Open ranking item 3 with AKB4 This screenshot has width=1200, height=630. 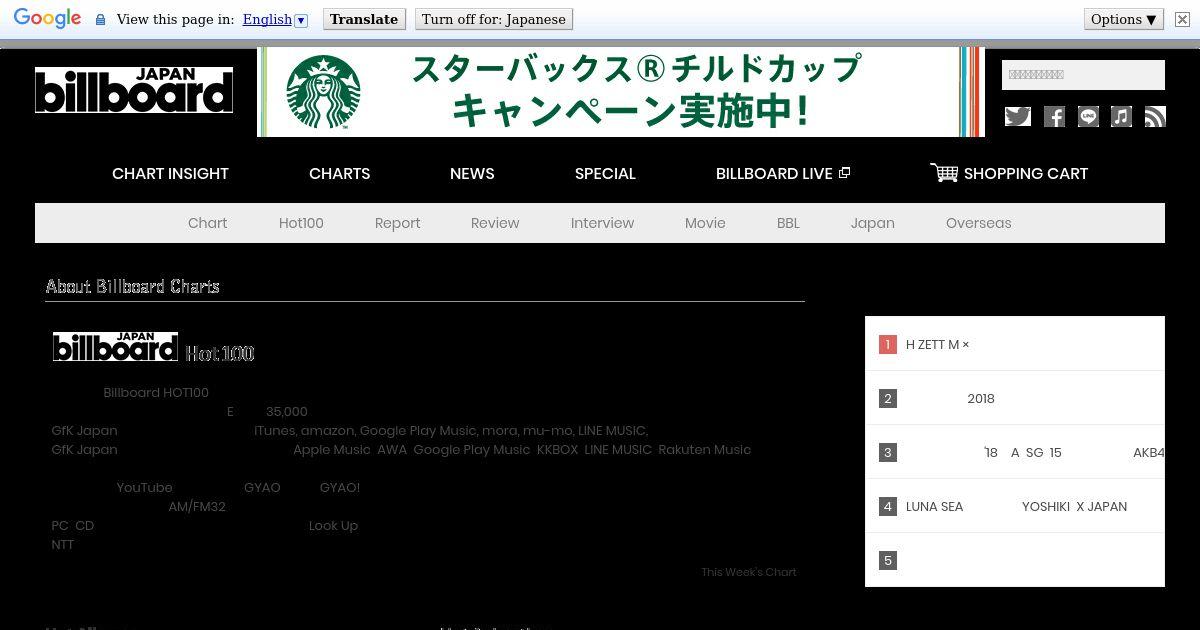coord(1015,452)
